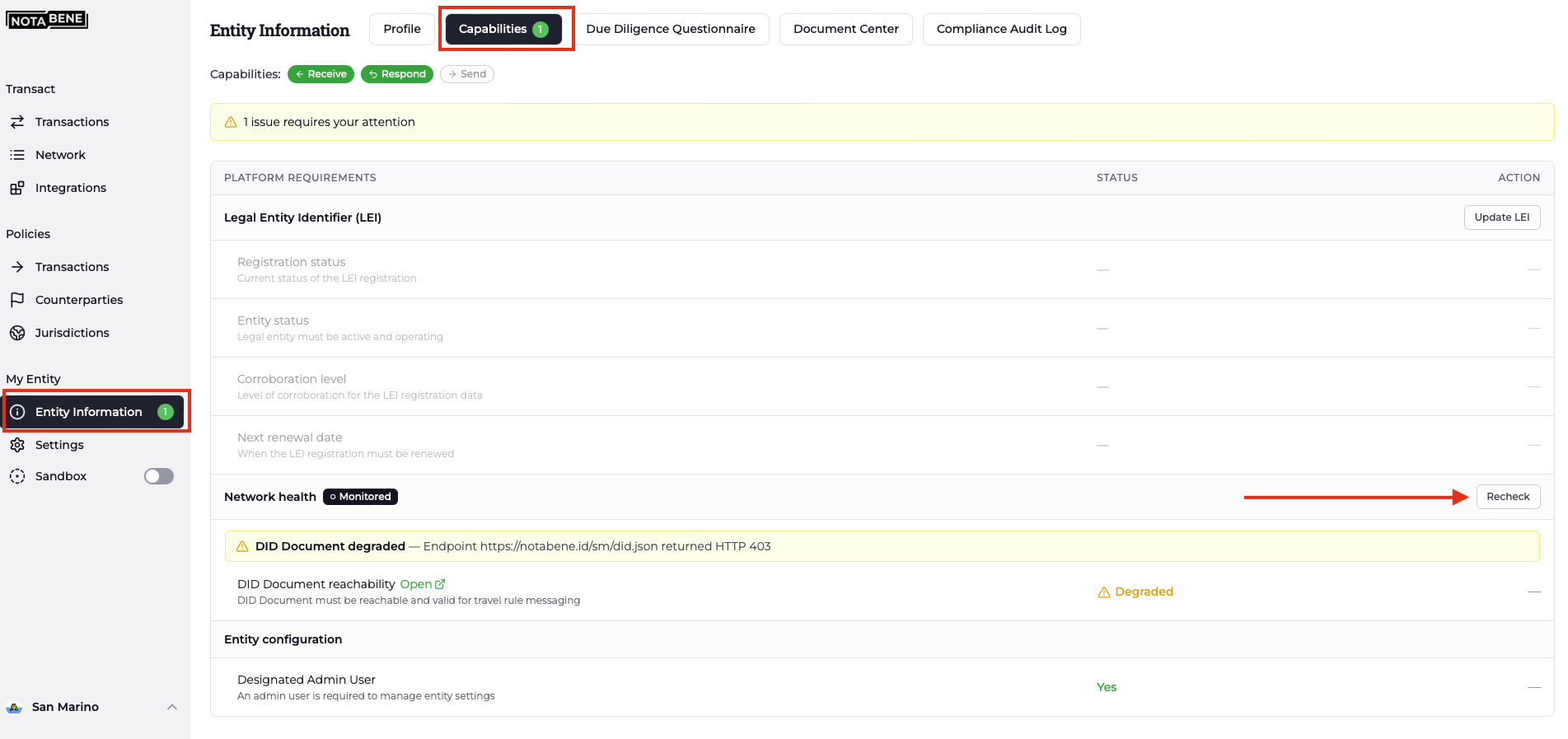
Task: Switch to the Profile tab
Action: pyautogui.click(x=402, y=29)
